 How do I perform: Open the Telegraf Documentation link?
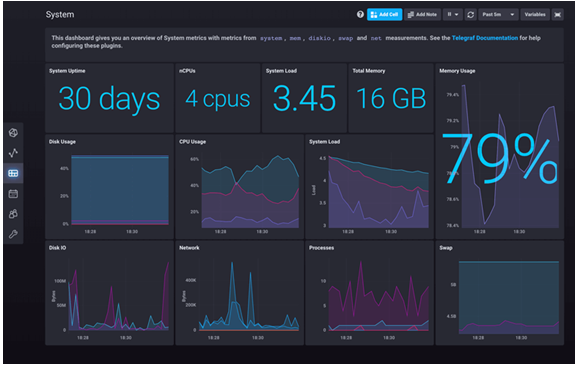(485, 38)
